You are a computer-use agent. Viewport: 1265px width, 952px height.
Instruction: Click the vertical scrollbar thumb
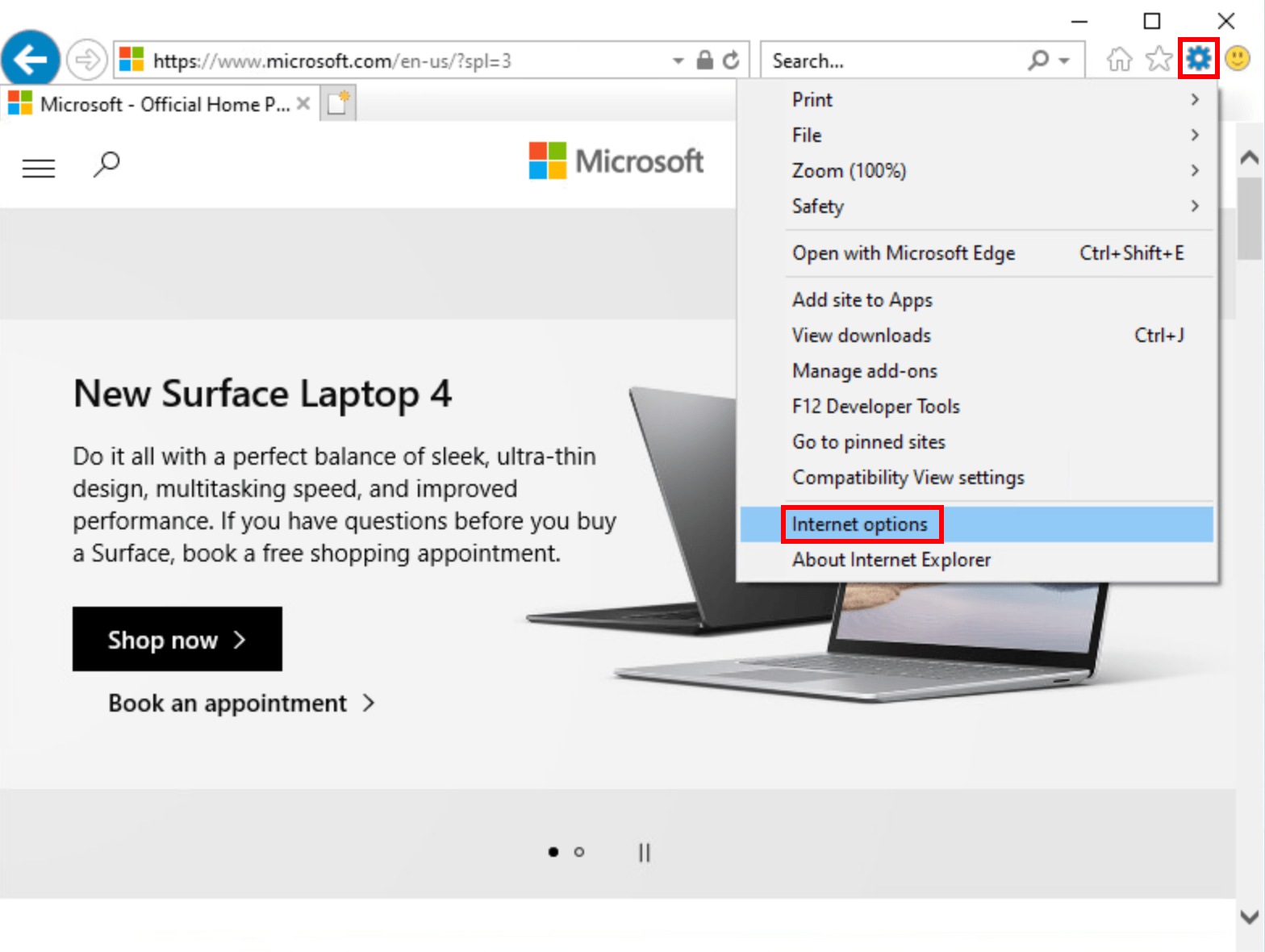pos(1250,218)
